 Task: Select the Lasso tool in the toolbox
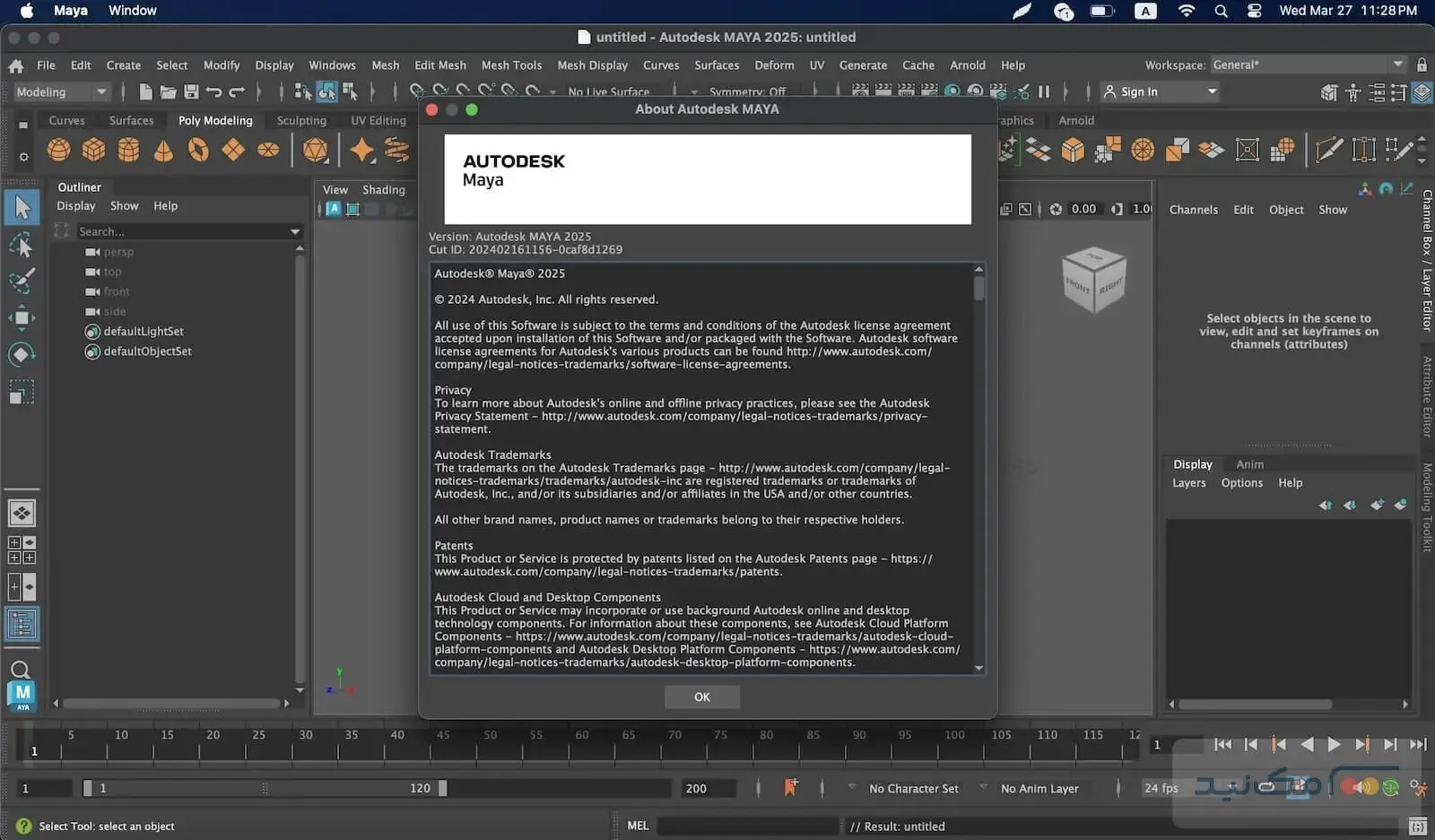click(22, 245)
